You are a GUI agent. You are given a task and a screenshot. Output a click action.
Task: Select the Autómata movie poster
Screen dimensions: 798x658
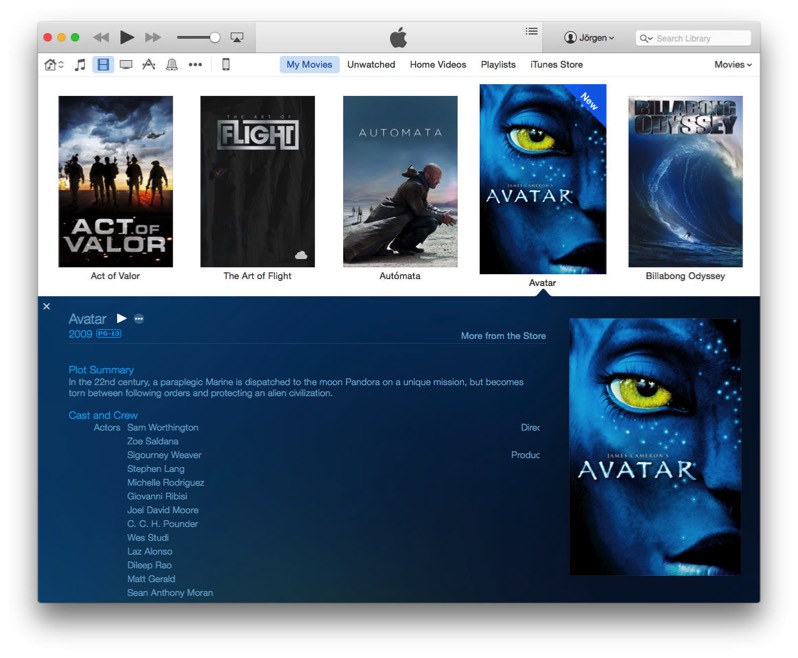pos(400,181)
